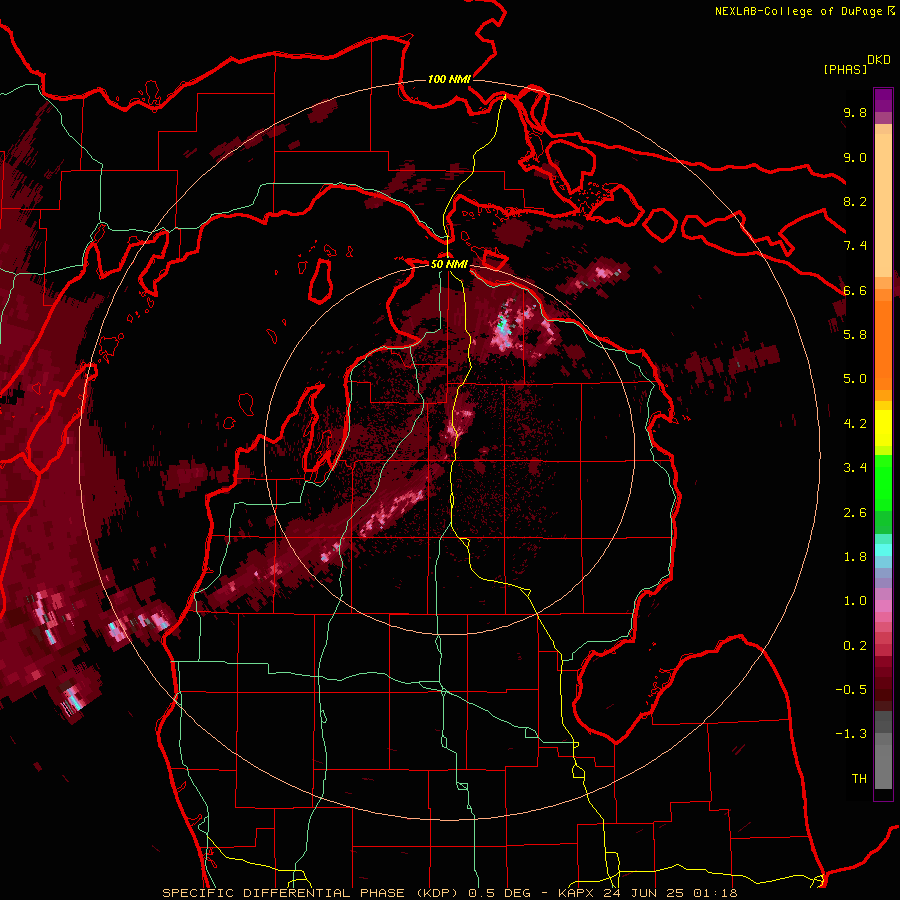
Task: Click the 24 JUN 25 01:18 timestamp
Action: [670, 893]
